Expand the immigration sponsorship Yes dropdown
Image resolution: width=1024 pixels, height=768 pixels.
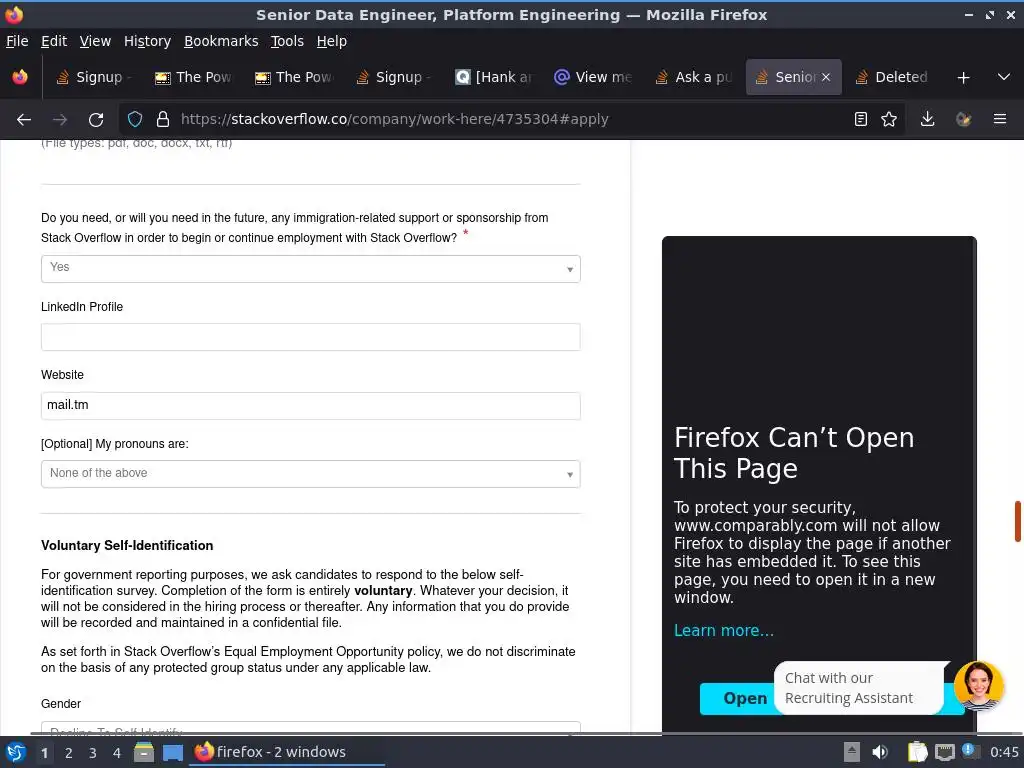[311, 269]
